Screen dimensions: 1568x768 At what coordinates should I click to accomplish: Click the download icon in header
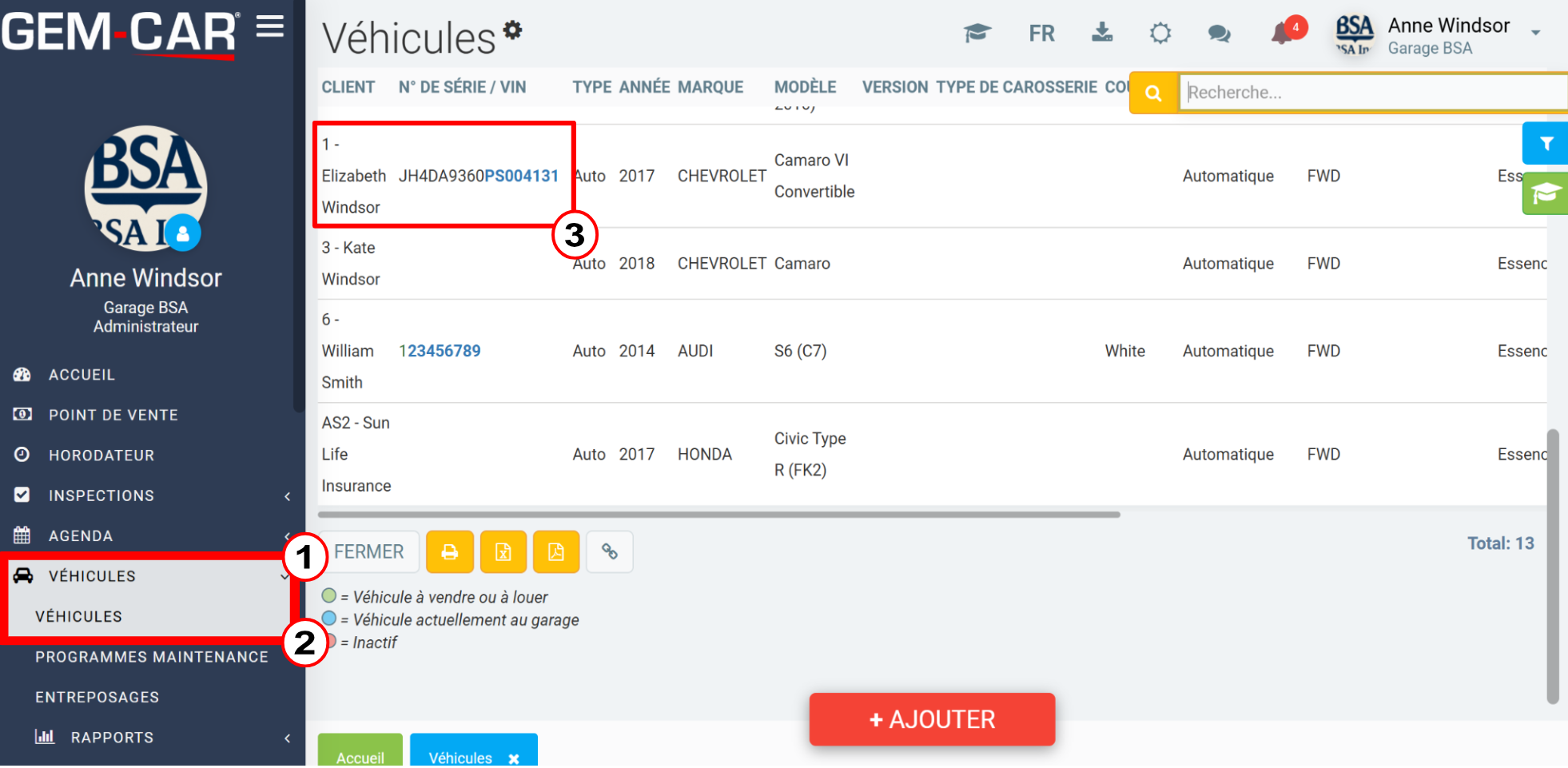coord(1102,33)
